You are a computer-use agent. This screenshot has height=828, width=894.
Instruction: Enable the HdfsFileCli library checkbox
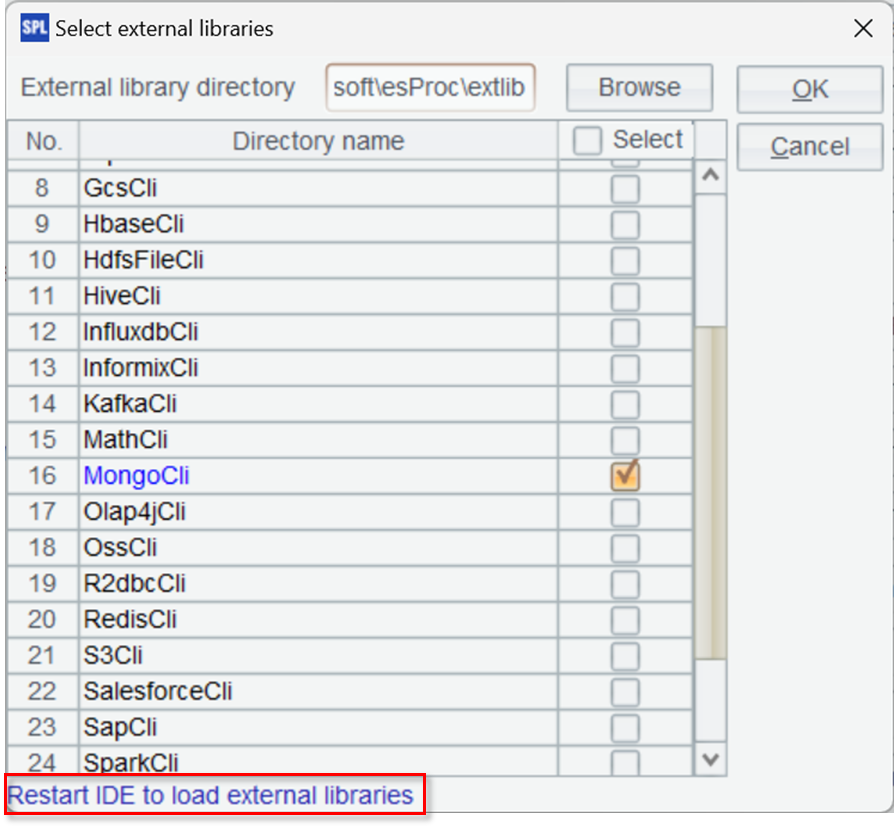coord(625,261)
